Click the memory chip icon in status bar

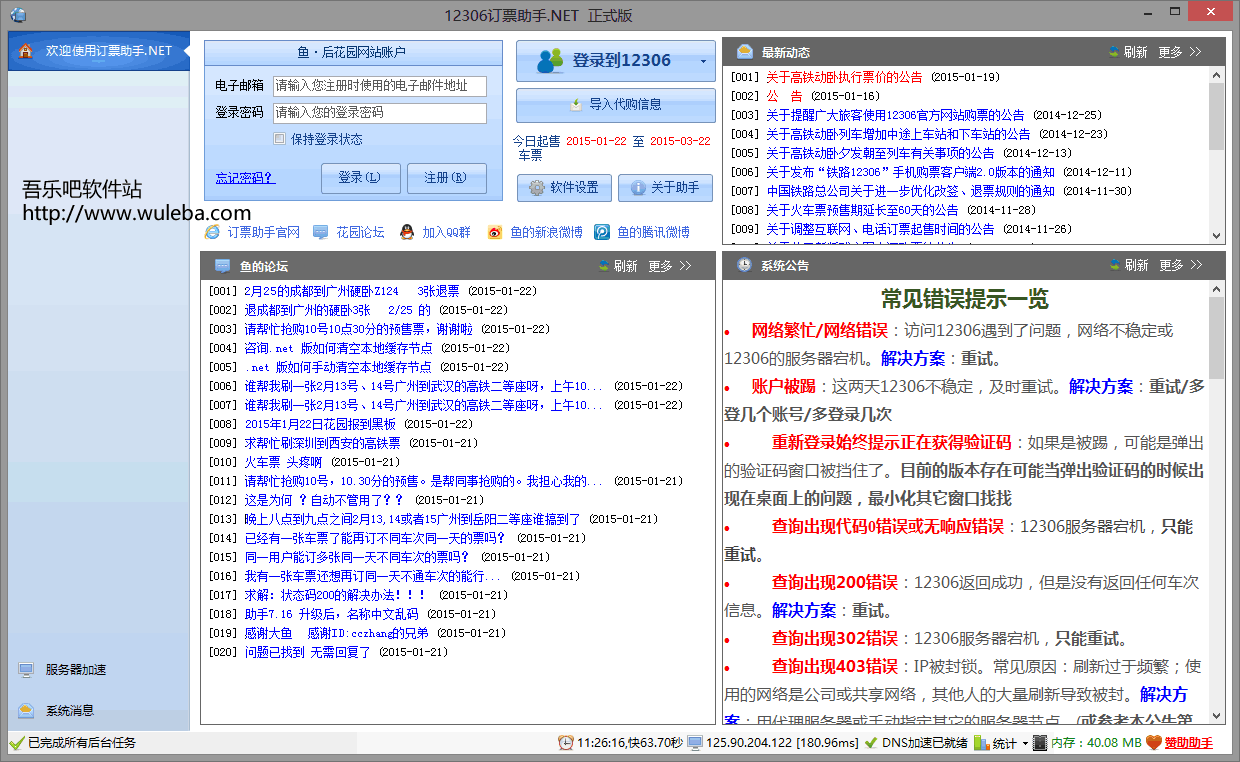pos(1040,743)
